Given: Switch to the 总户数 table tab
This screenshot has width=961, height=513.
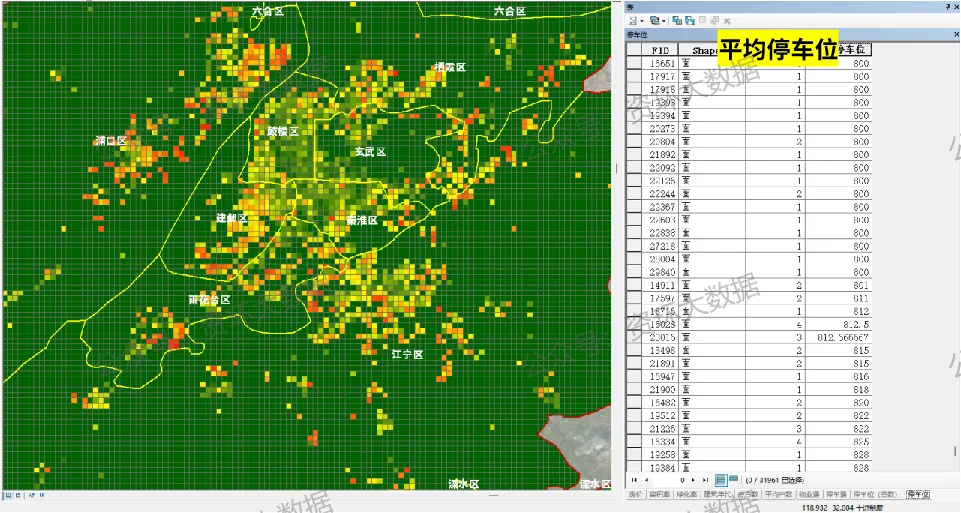Looking at the screenshot, I should click(x=747, y=494).
